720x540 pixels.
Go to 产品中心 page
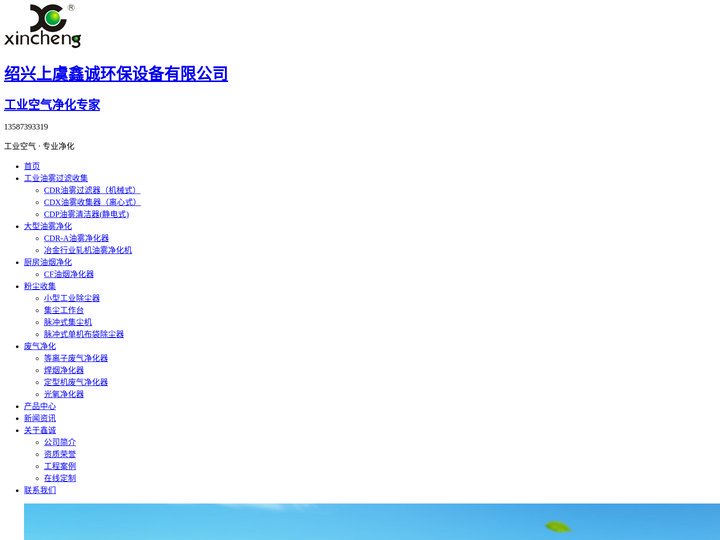coord(39,406)
